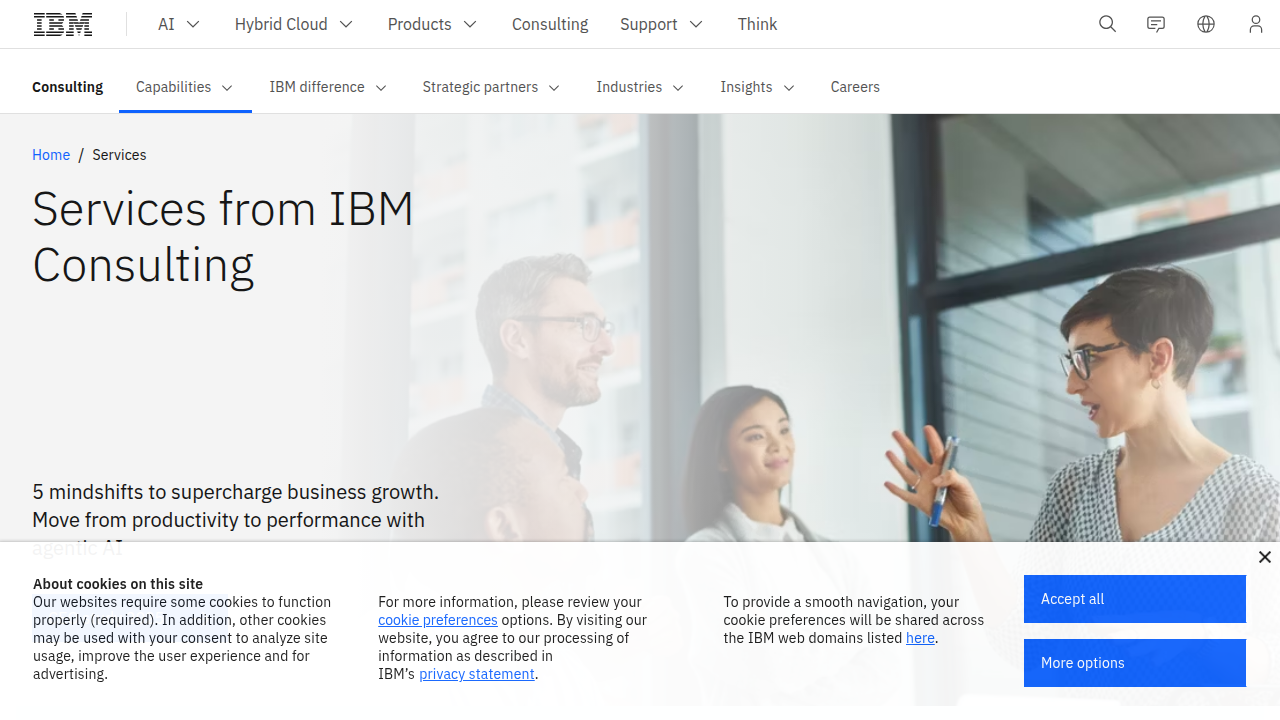Expand the Capabilities dropdown

click(x=227, y=88)
